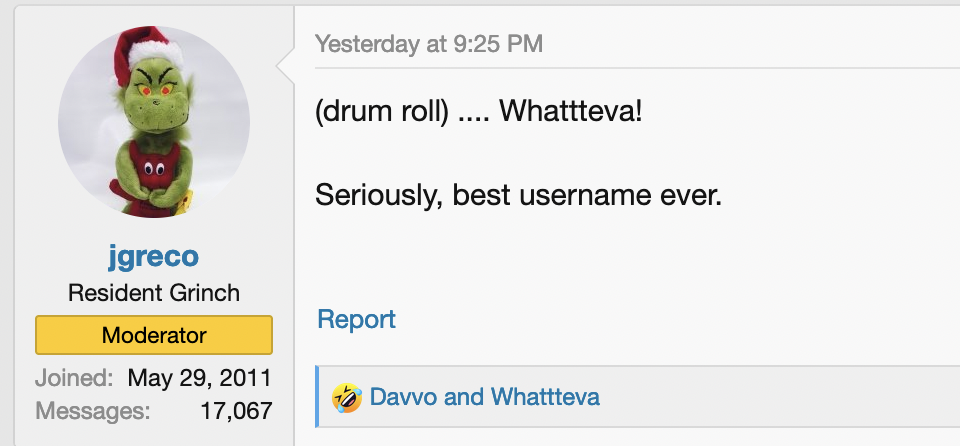Click the 'Seriously, best username ever.' sentence
The image size is (960, 446).
[x=519, y=195]
